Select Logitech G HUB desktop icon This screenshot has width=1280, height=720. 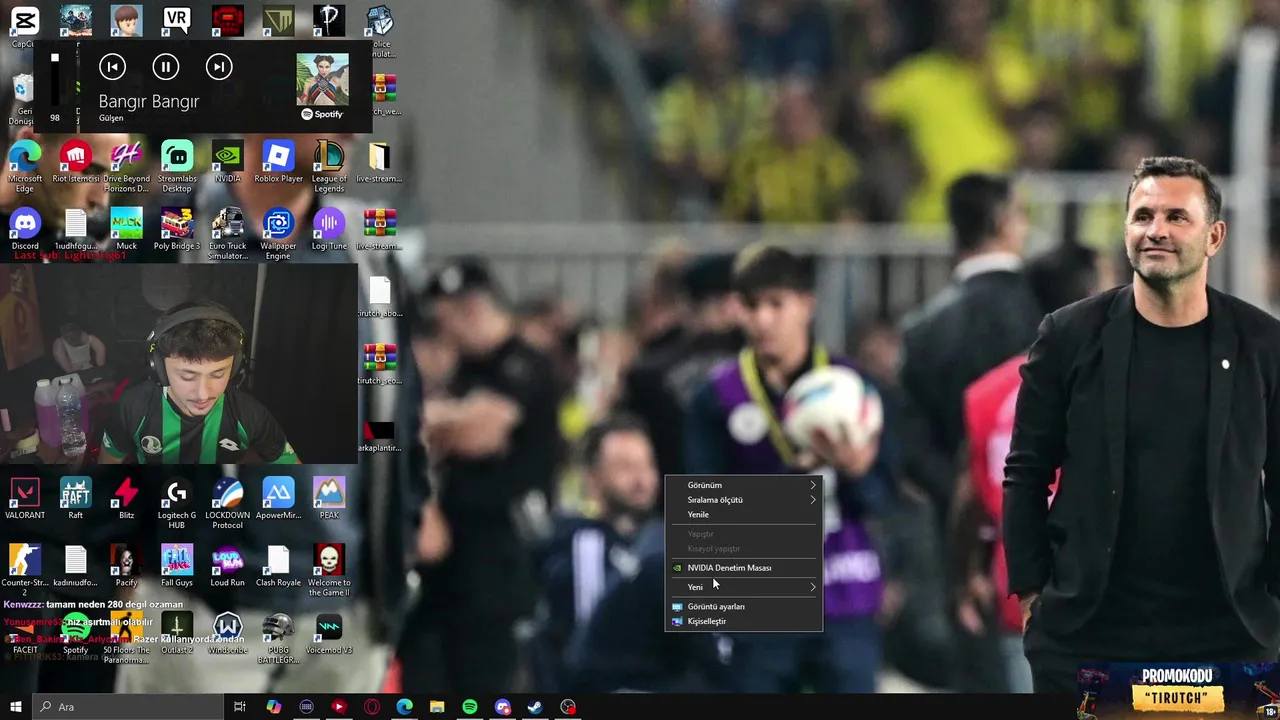(177, 502)
